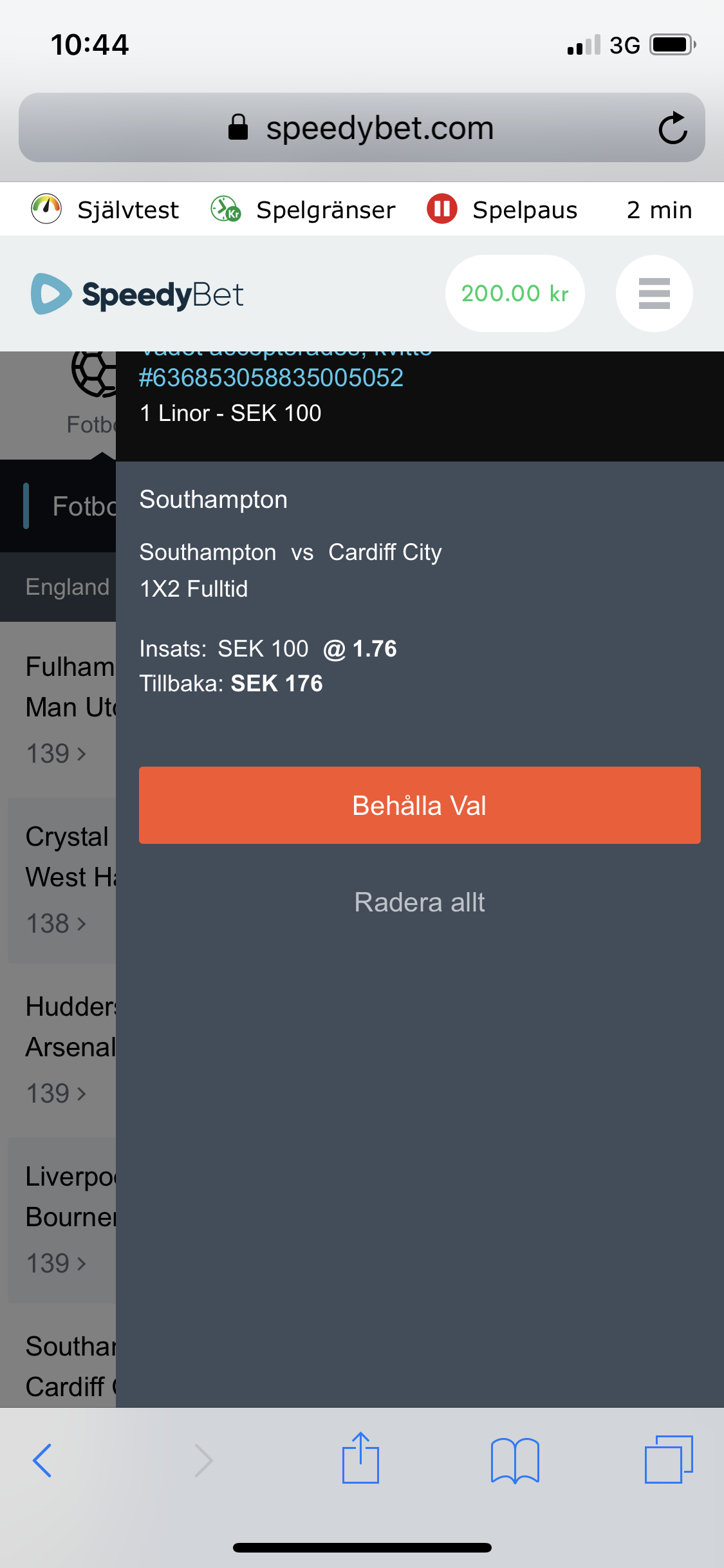724x1568 pixels.
Task: Tap the Självtest gauge icon
Action: click(x=46, y=209)
